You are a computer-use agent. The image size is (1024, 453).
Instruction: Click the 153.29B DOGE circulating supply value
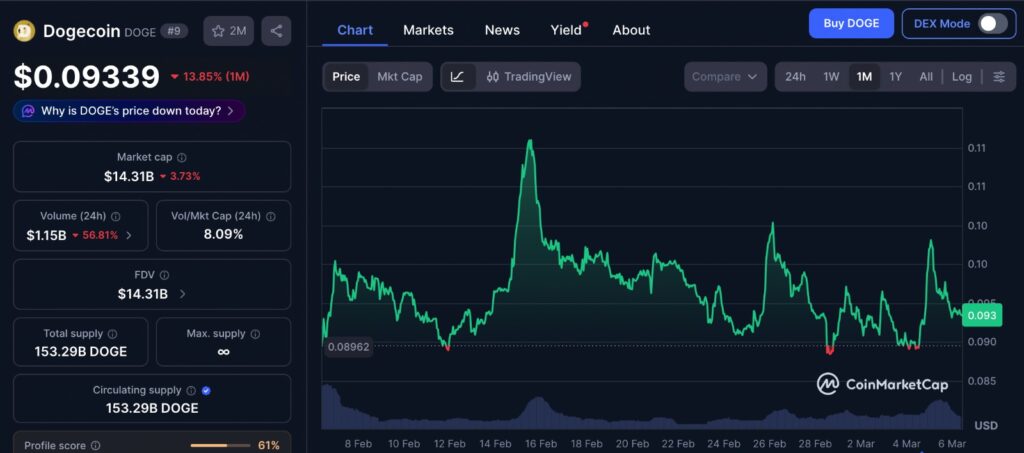tap(152, 409)
